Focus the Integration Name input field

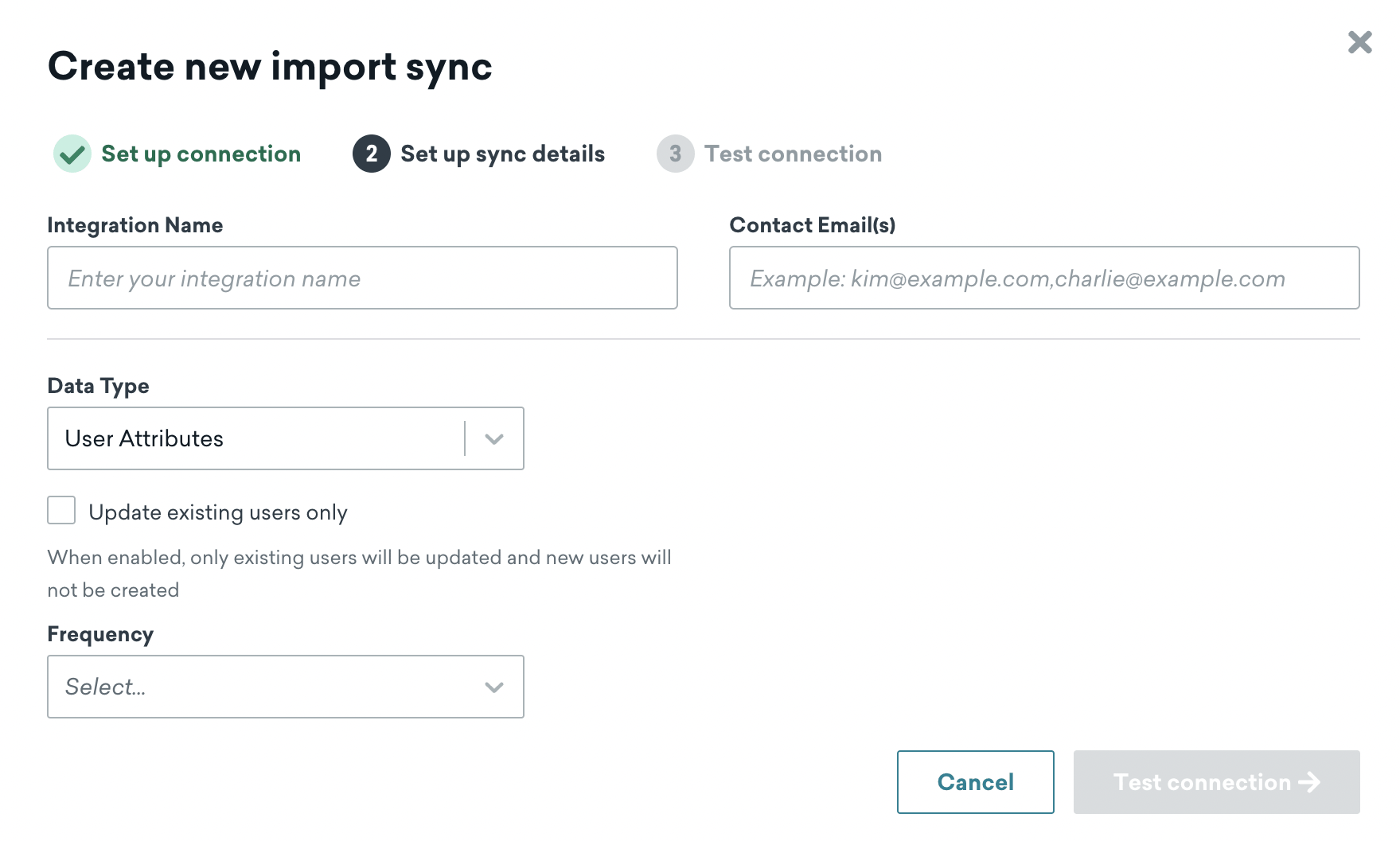click(x=362, y=278)
